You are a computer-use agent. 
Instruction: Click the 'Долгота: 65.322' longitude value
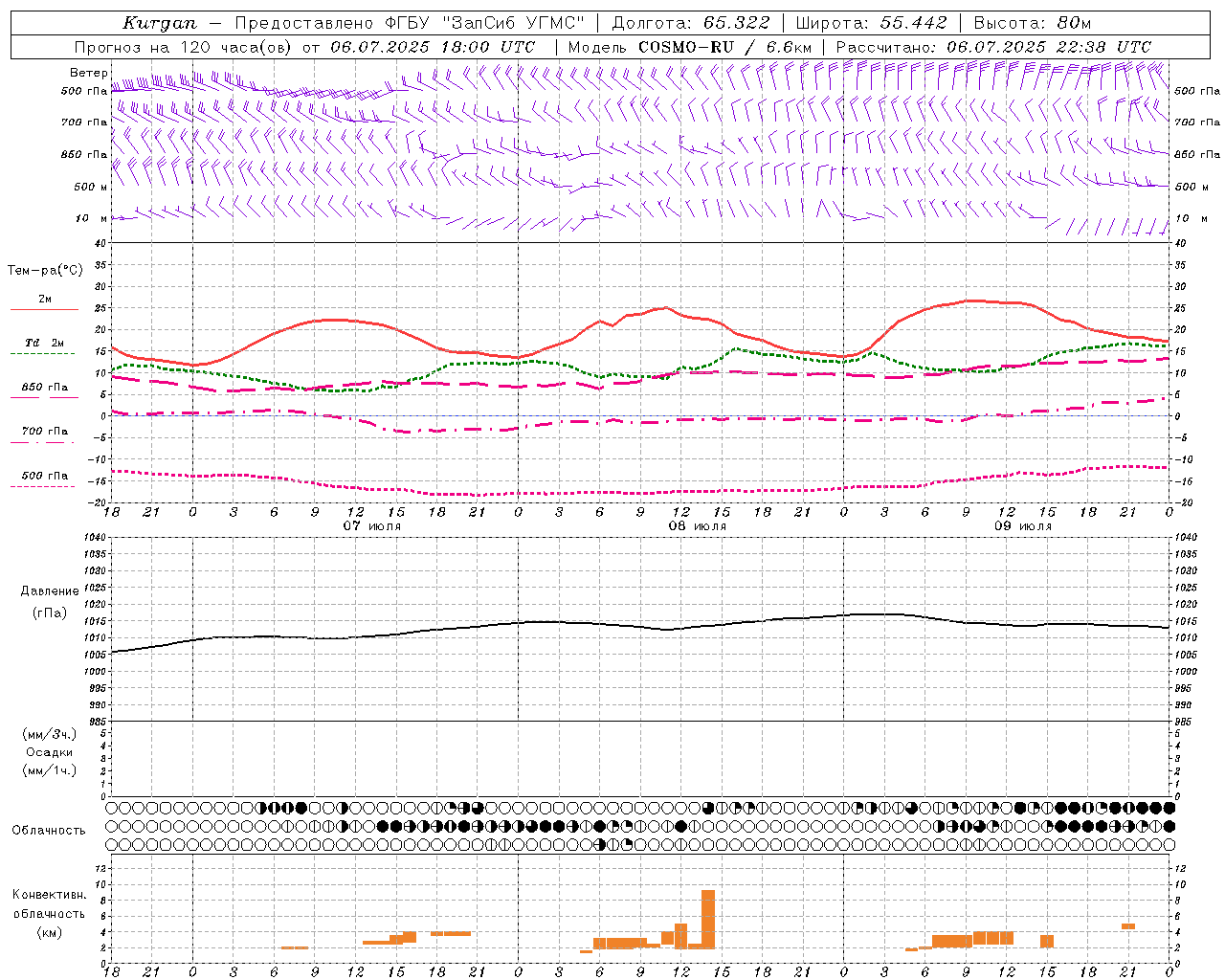690,23
